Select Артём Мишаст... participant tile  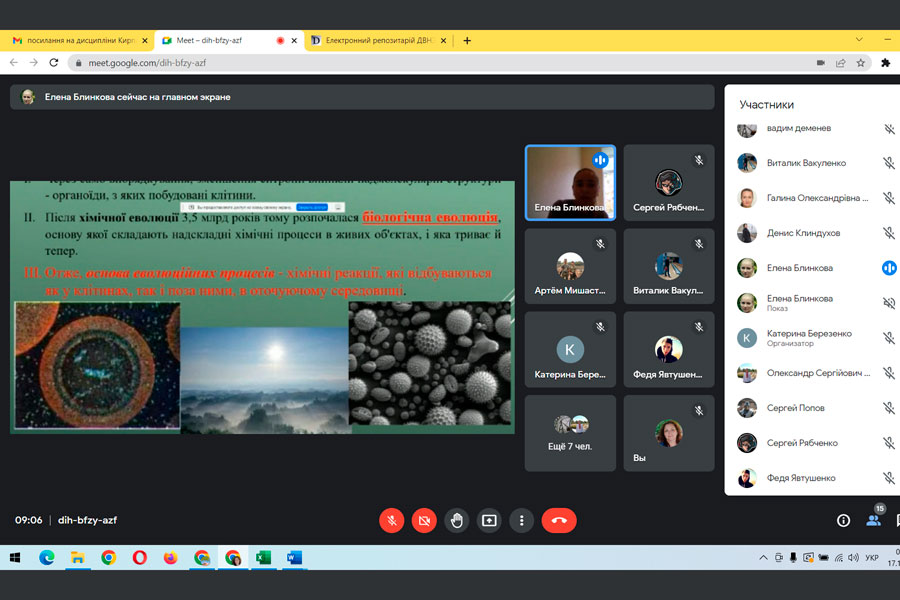click(570, 266)
